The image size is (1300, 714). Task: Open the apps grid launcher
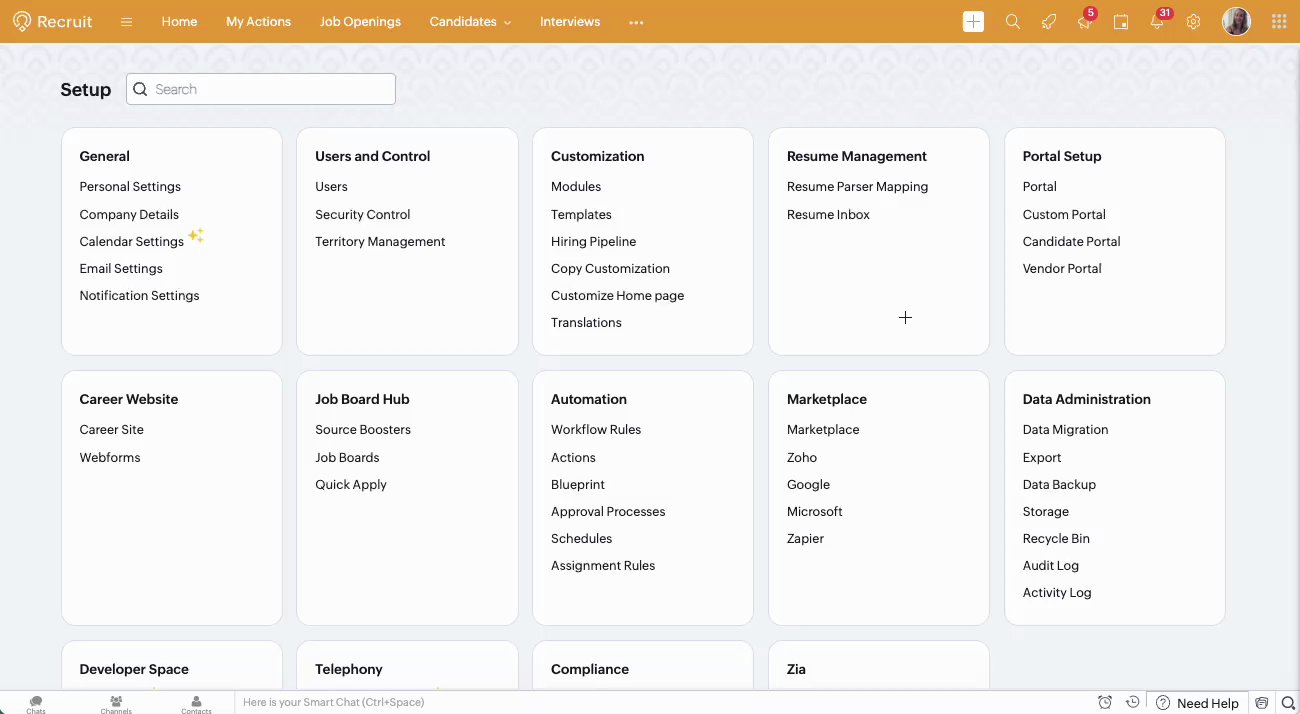click(1278, 22)
